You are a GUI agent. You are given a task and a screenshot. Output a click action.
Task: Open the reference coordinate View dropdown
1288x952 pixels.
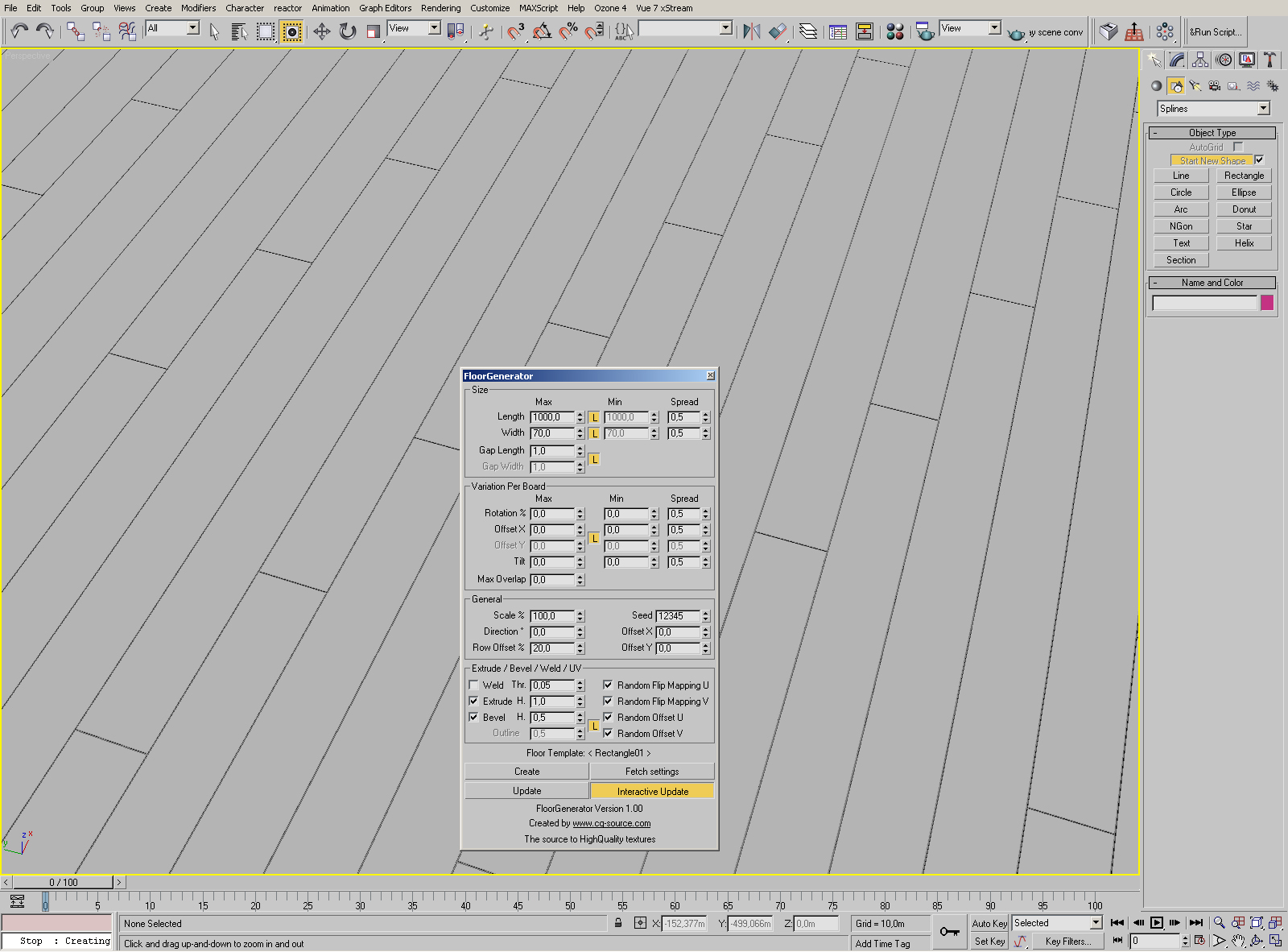point(414,28)
